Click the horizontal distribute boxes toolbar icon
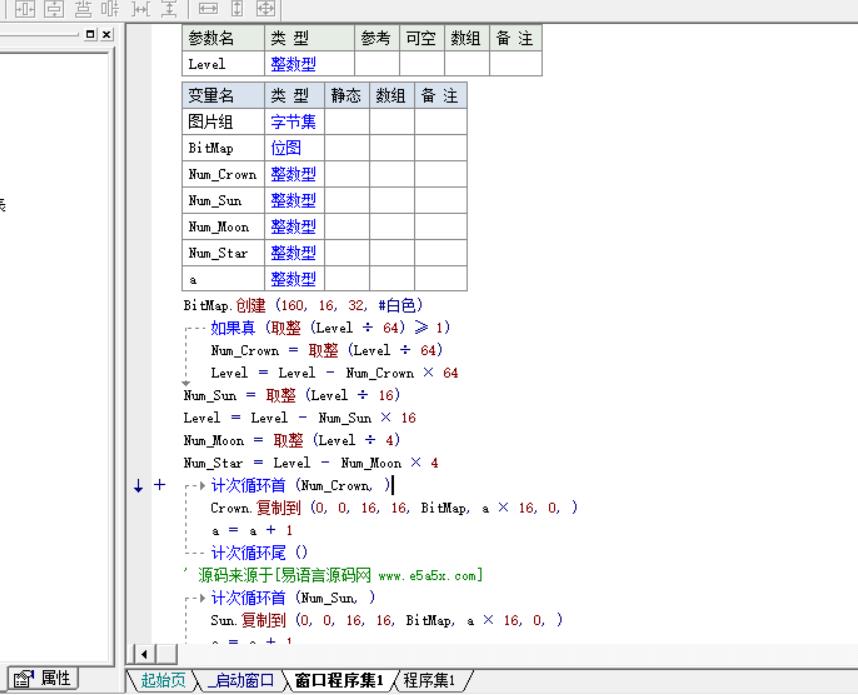This screenshot has height=695, width=858. click(x=111, y=8)
